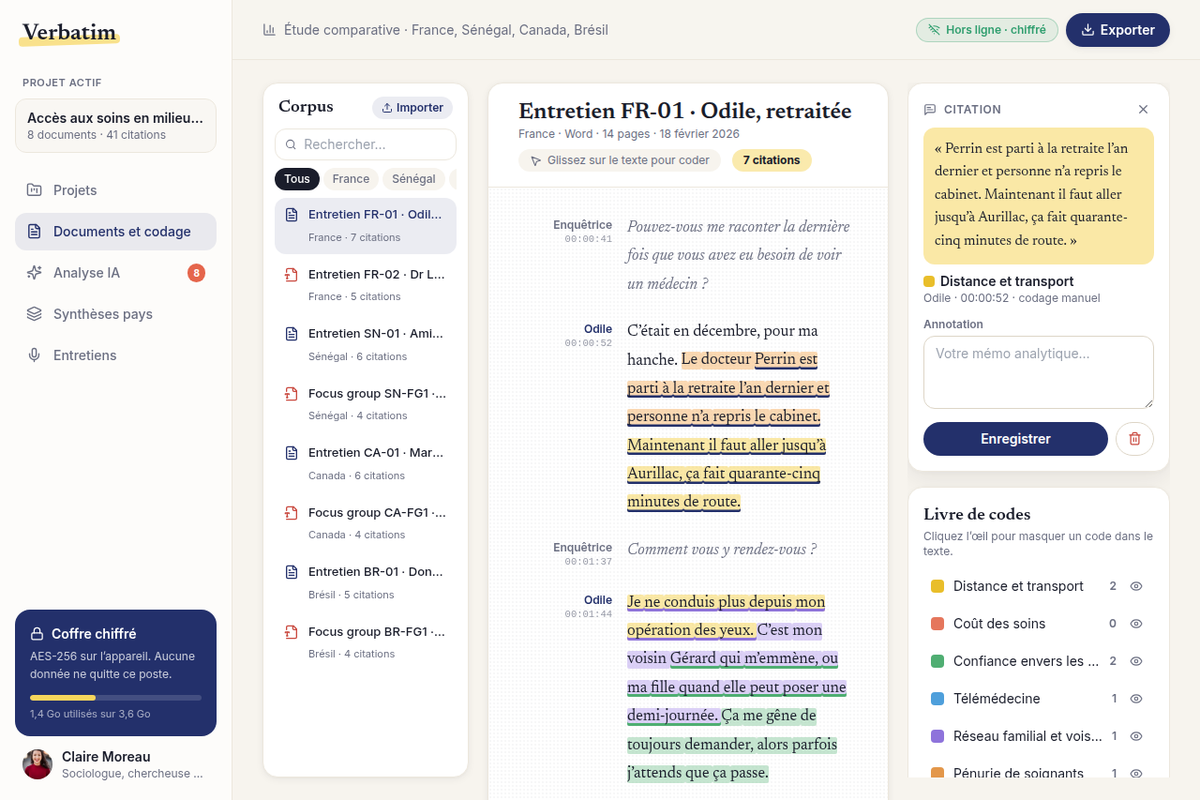Focus the Rechercher search field
This screenshot has height=800, width=1200.
pos(365,144)
